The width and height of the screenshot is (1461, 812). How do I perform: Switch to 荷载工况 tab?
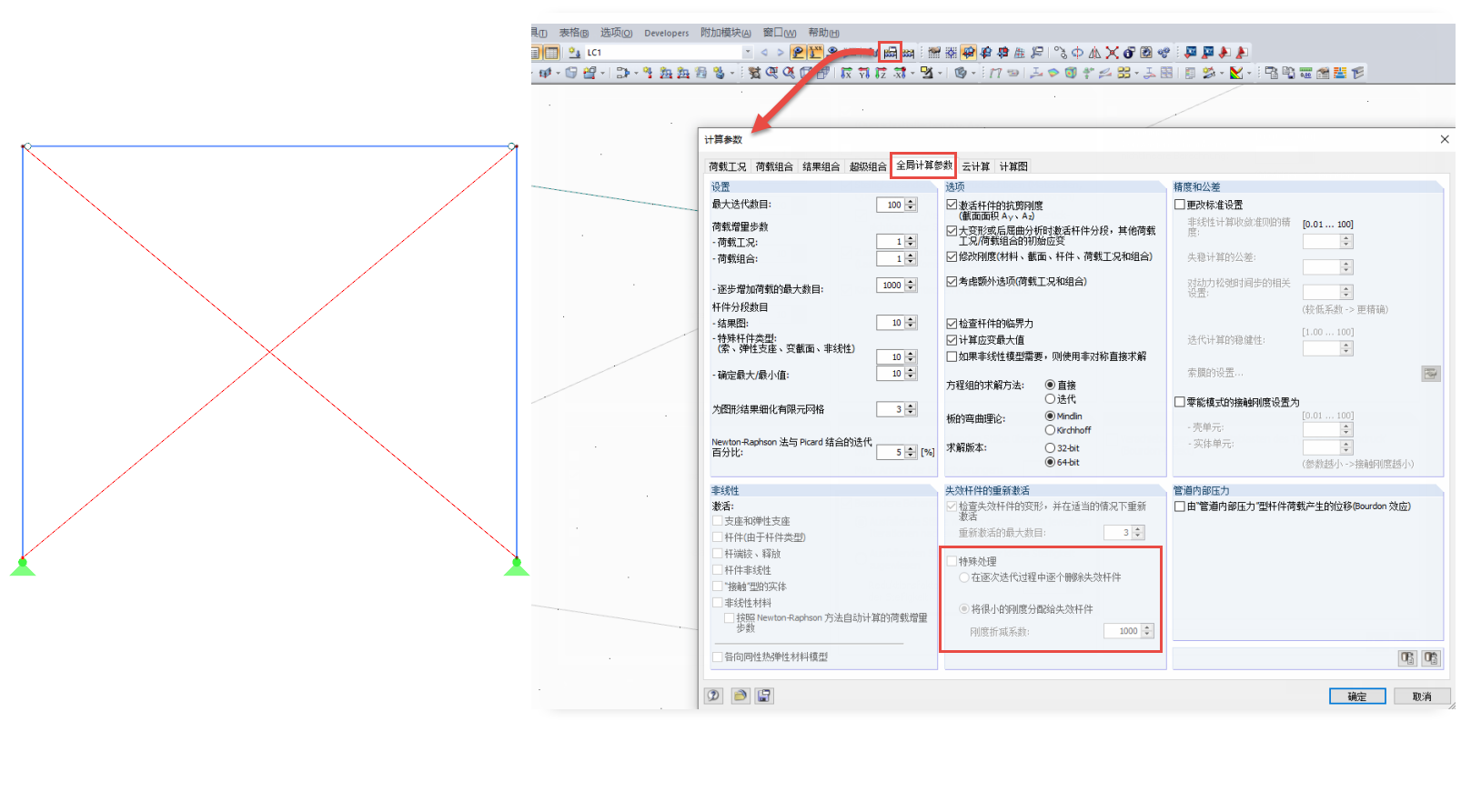(x=727, y=166)
